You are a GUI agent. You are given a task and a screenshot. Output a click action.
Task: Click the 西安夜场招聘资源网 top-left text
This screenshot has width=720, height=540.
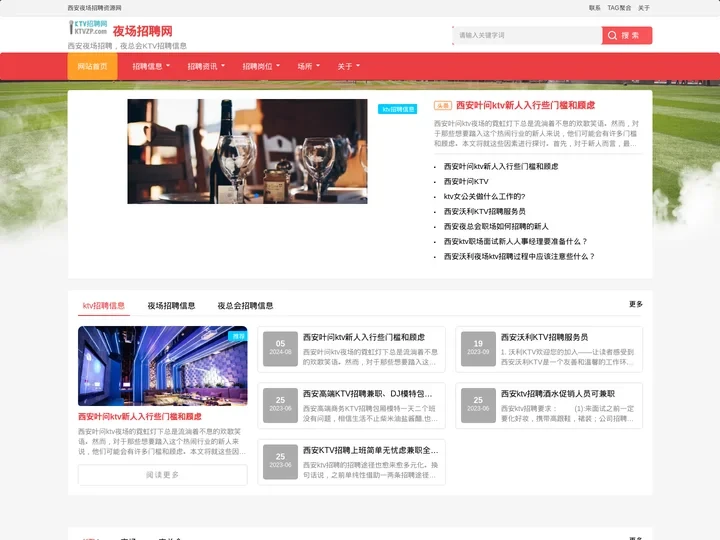[95, 8]
